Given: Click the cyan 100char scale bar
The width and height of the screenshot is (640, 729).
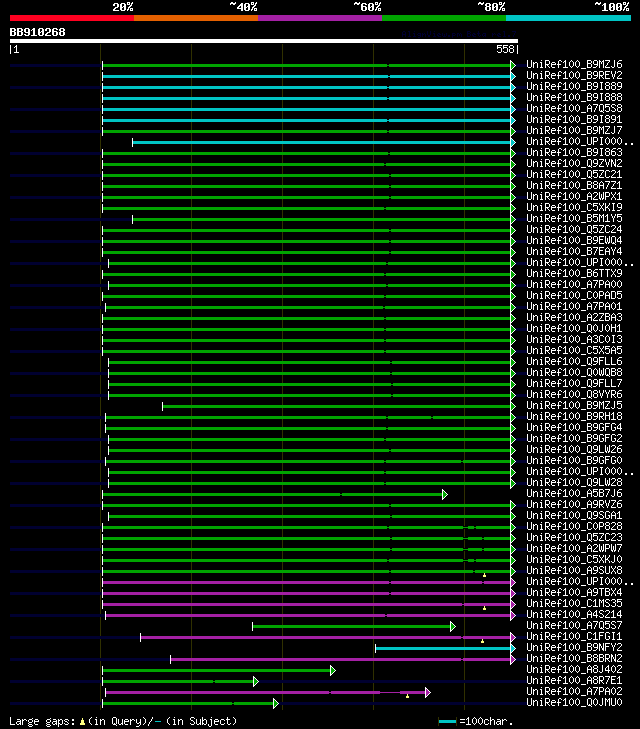Looking at the screenshot, I should click(447, 722).
